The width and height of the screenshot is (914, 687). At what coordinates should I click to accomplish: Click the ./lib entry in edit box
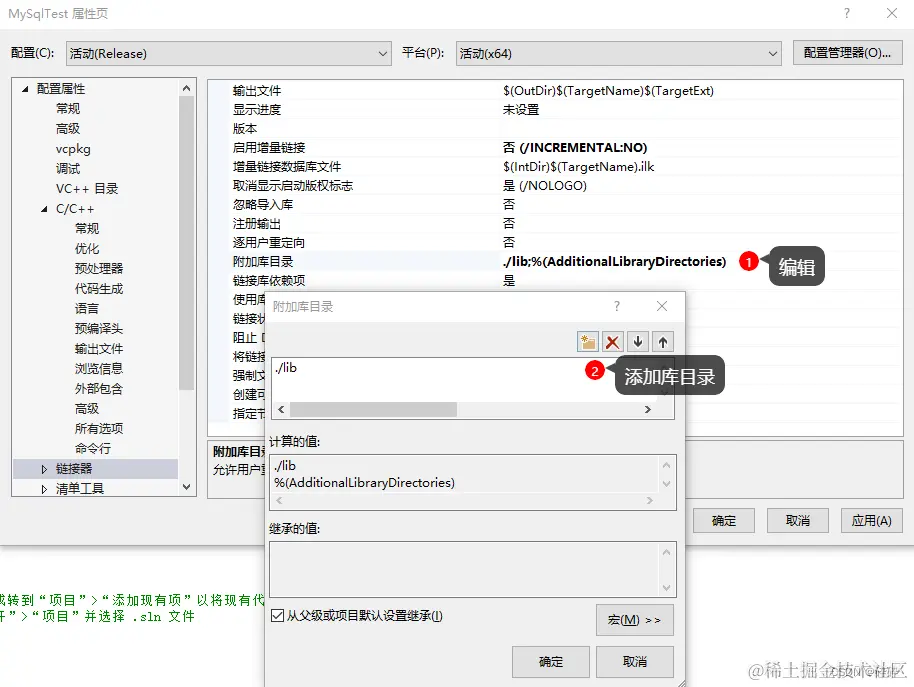pos(286,368)
